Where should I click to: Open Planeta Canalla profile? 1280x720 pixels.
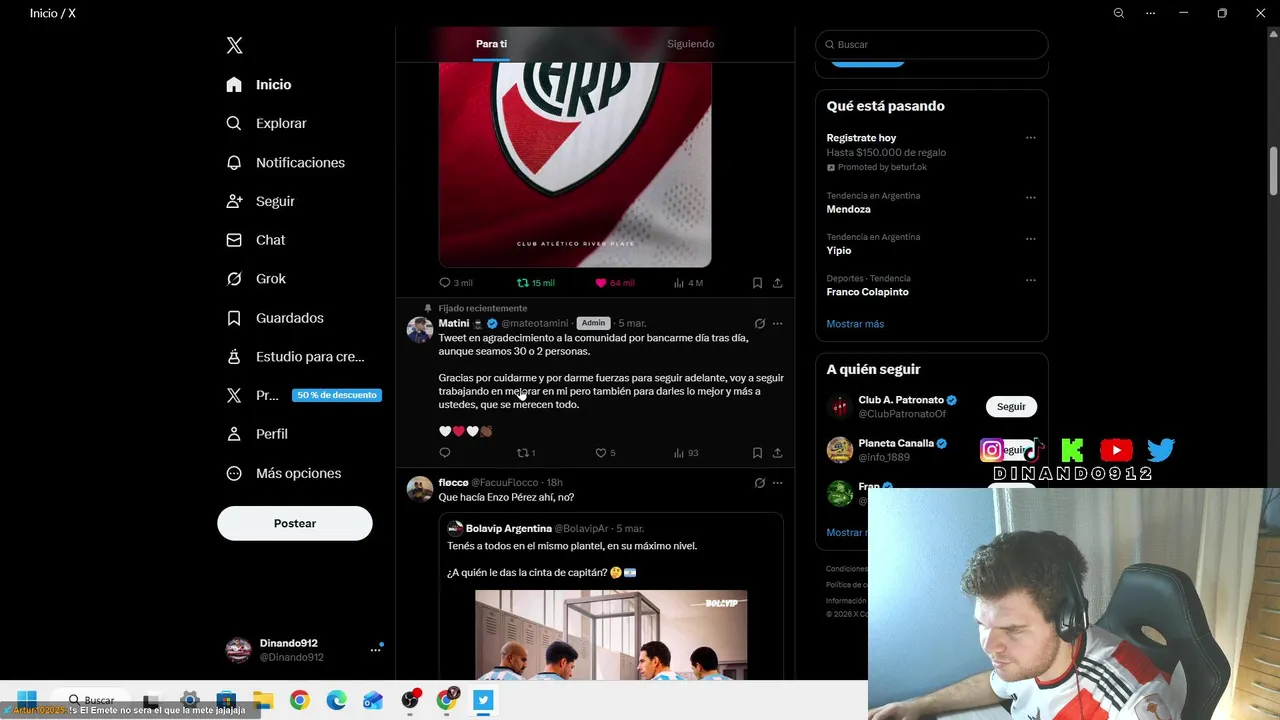click(x=895, y=443)
